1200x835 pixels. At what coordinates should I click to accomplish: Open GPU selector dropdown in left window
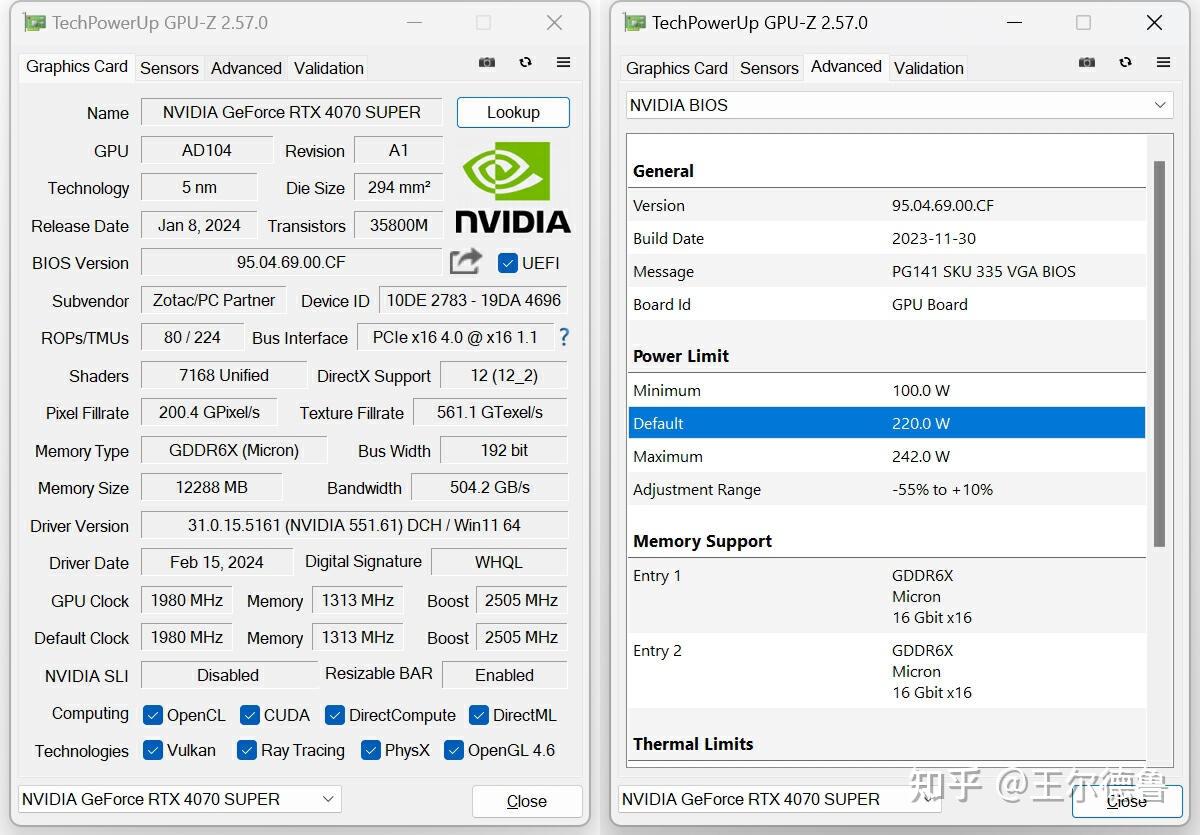coord(180,799)
